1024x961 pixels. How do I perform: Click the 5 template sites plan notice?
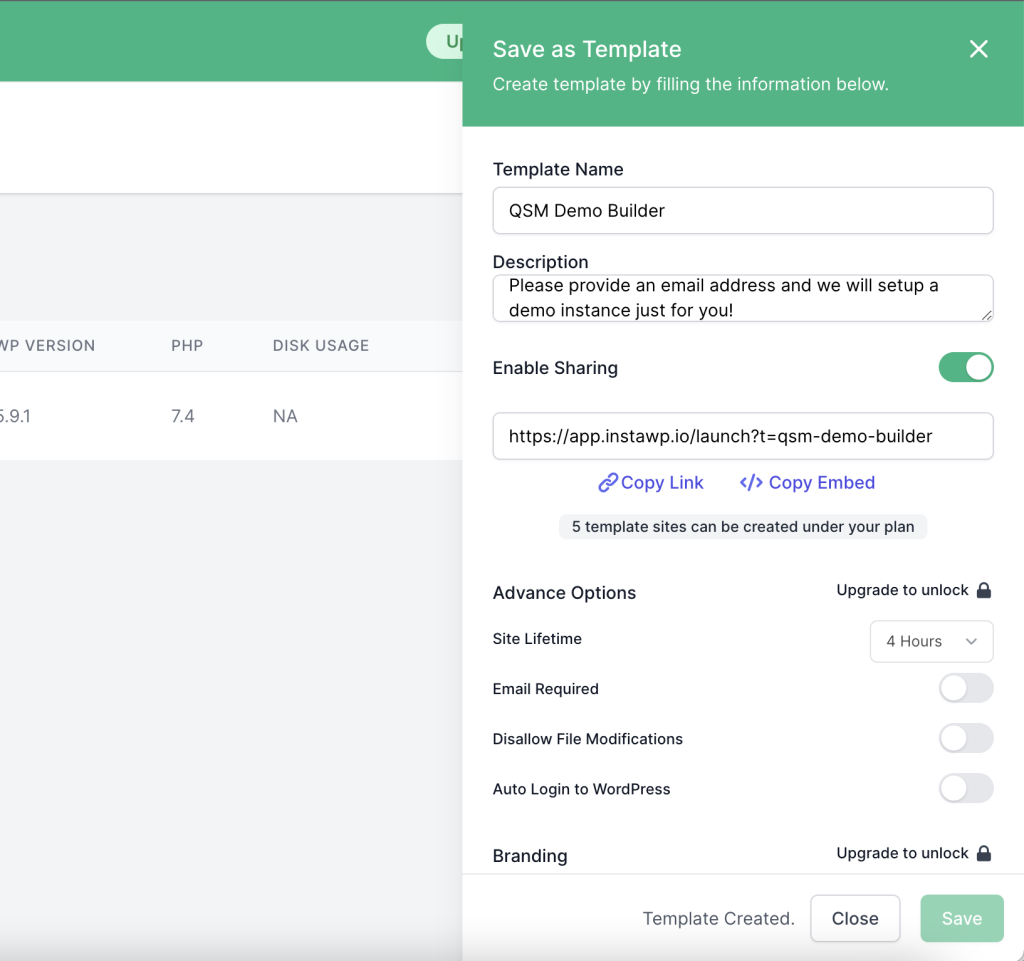(x=743, y=527)
